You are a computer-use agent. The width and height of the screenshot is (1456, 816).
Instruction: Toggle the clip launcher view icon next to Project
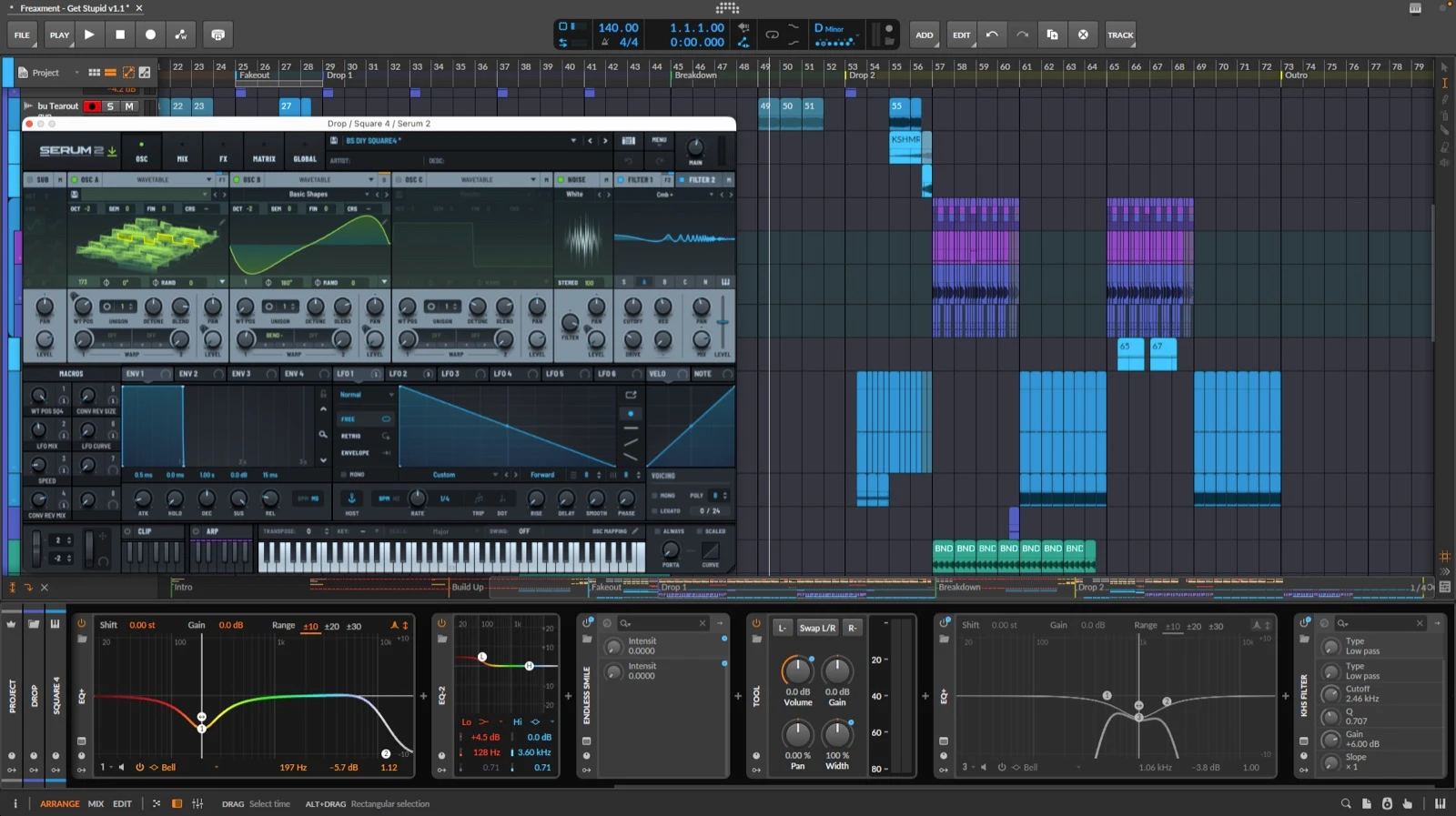pos(94,73)
